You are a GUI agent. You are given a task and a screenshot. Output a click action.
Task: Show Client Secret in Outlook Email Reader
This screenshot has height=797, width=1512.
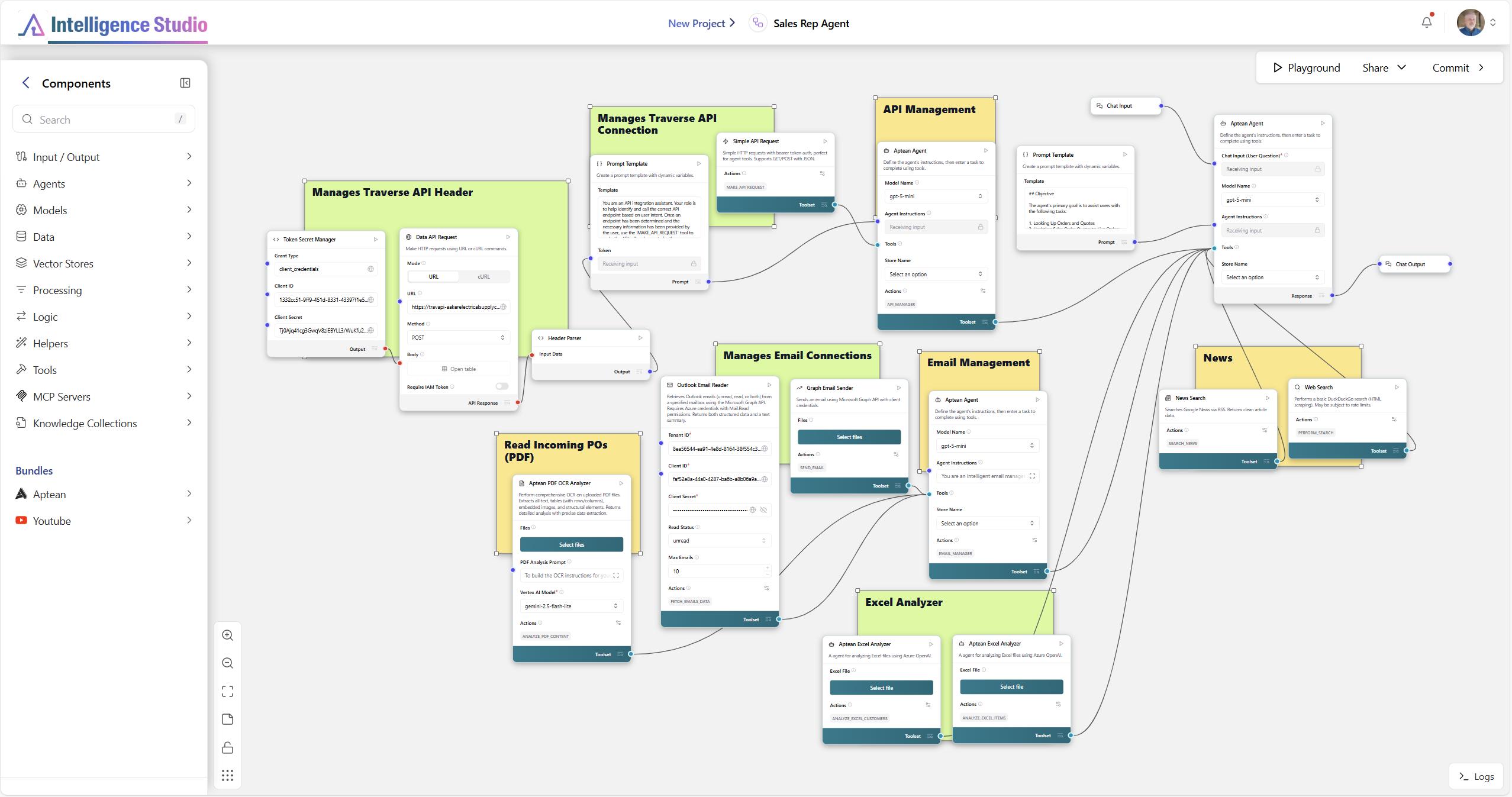point(763,510)
